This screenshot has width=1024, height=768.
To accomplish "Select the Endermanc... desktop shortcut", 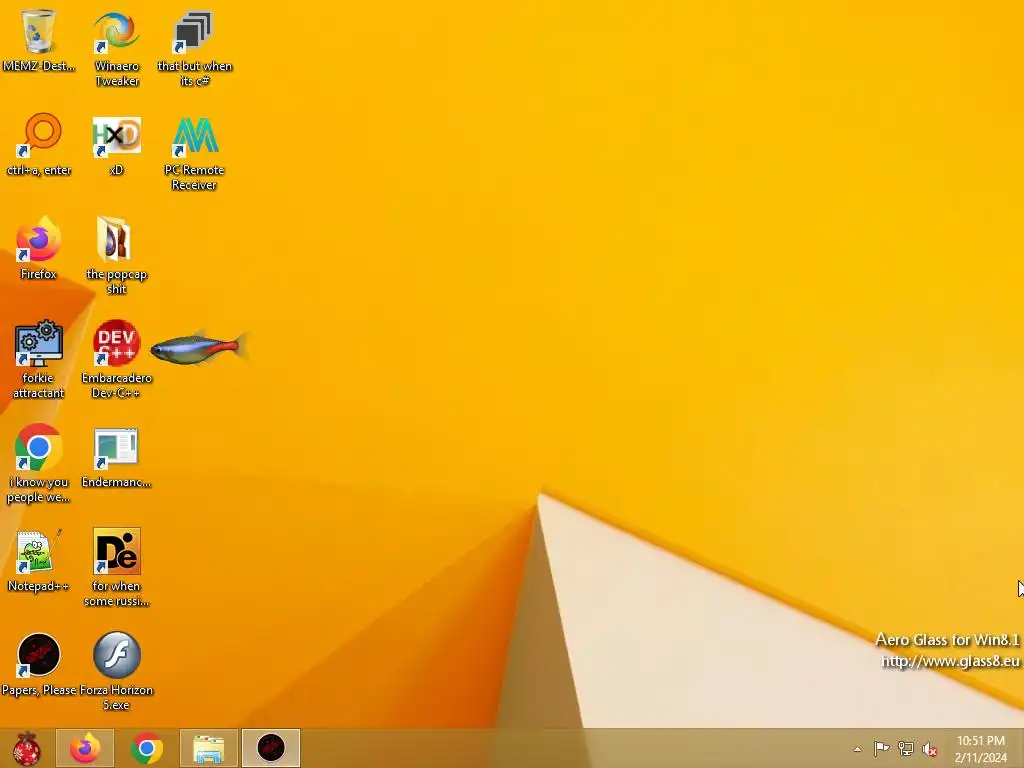I will (x=116, y=457).
